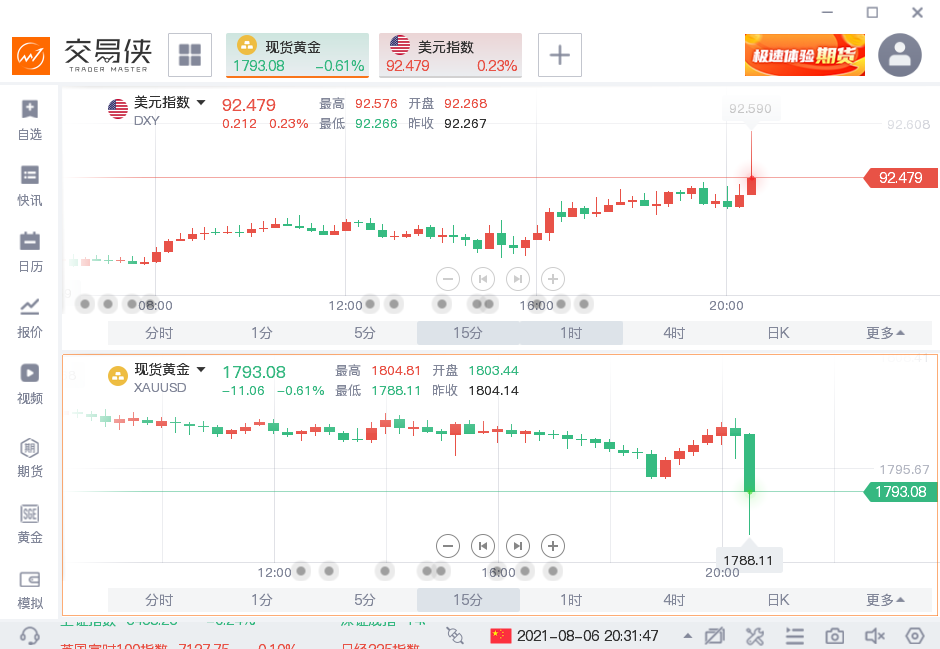This screenshot has width=940, height=649.
Task: Click the 最高 92.576 value in DXY header
Action: (x=376, y=104)
